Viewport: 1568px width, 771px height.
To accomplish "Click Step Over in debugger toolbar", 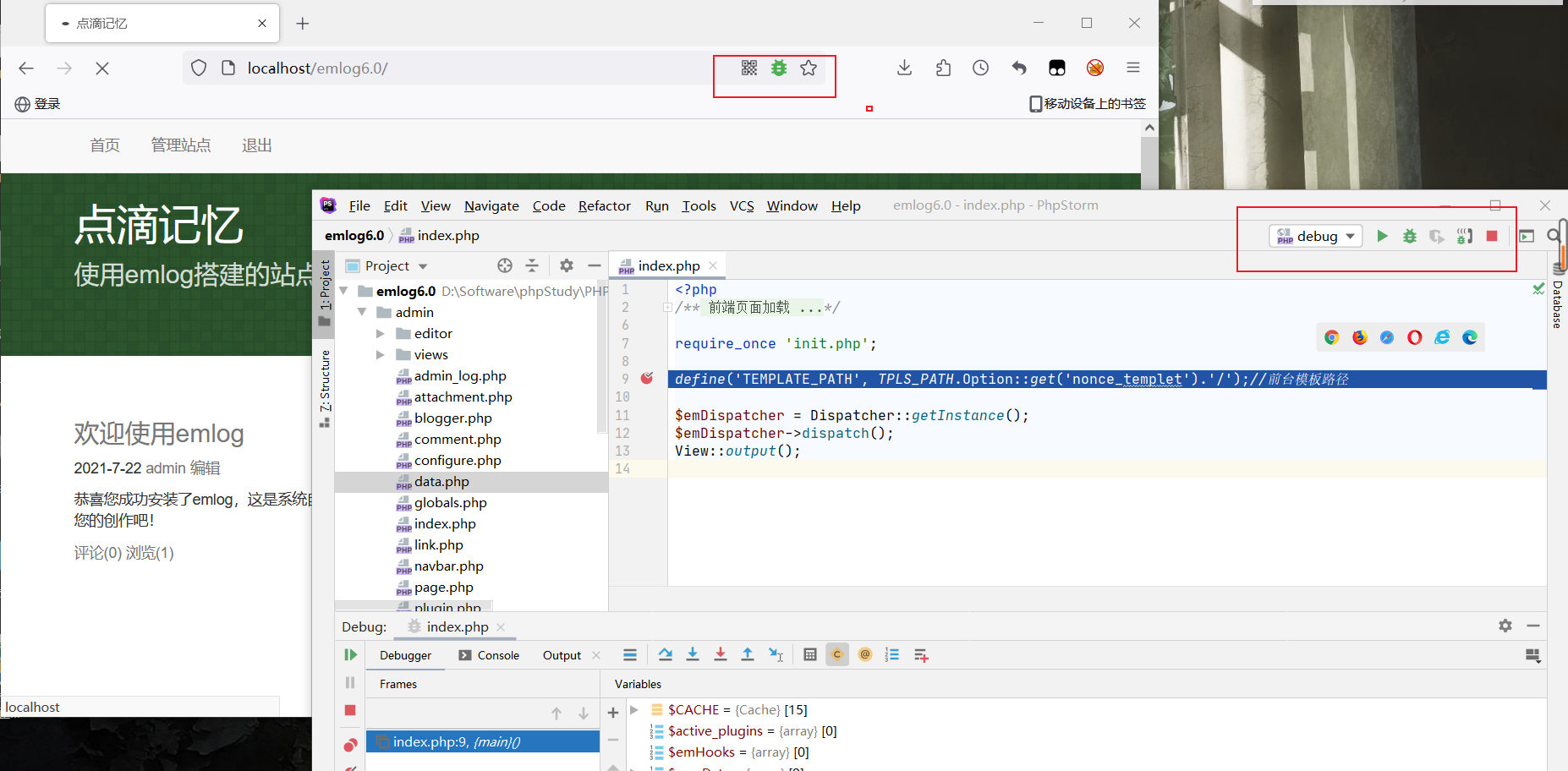I will 666,654.
